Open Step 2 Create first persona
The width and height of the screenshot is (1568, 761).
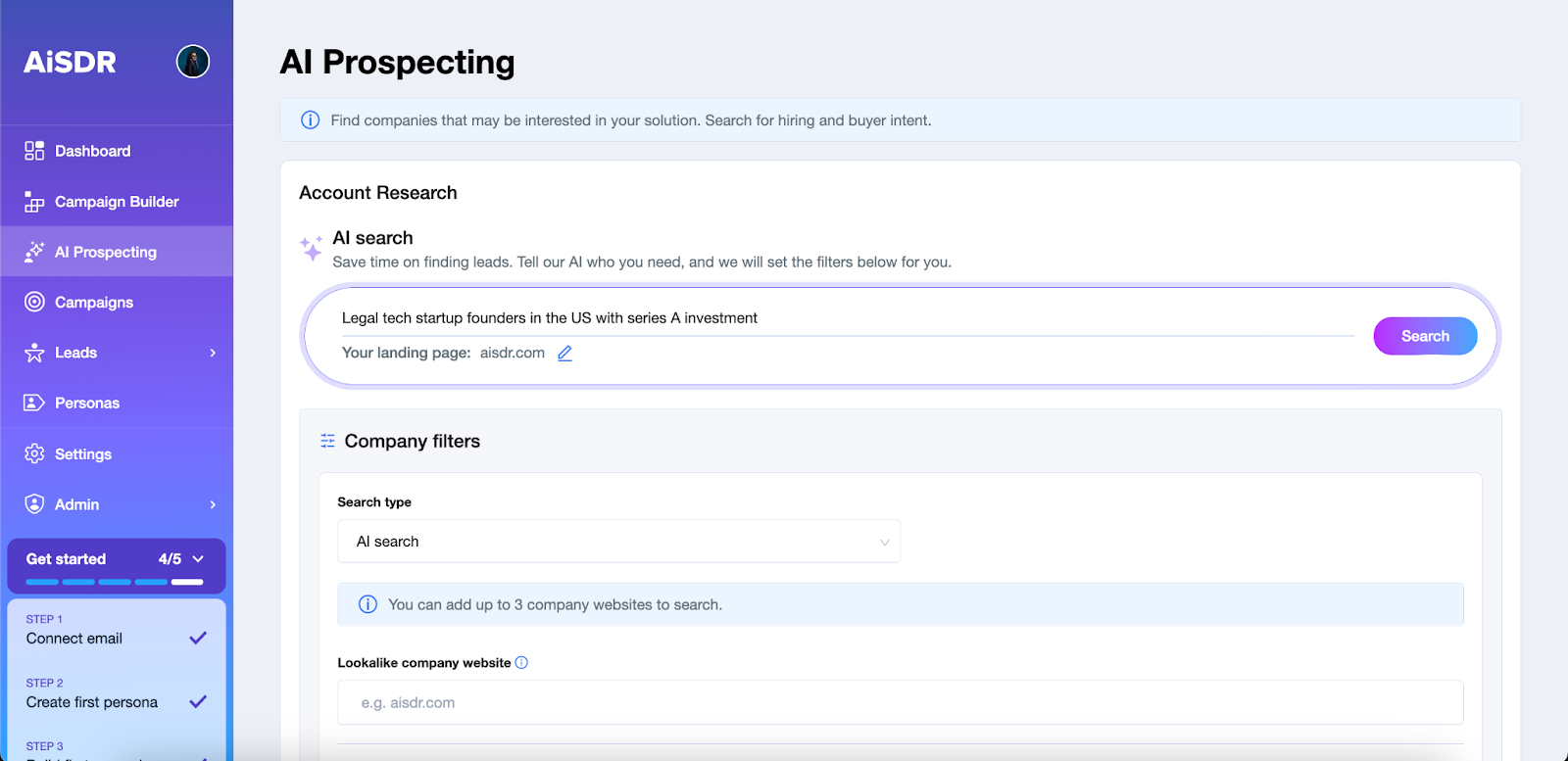pyautogui.click(x=117, y=693)
